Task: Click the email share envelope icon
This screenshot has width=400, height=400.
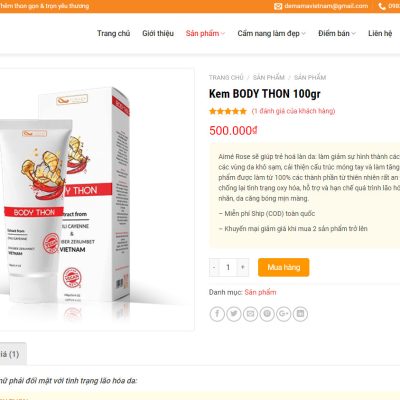Action: 250,314
